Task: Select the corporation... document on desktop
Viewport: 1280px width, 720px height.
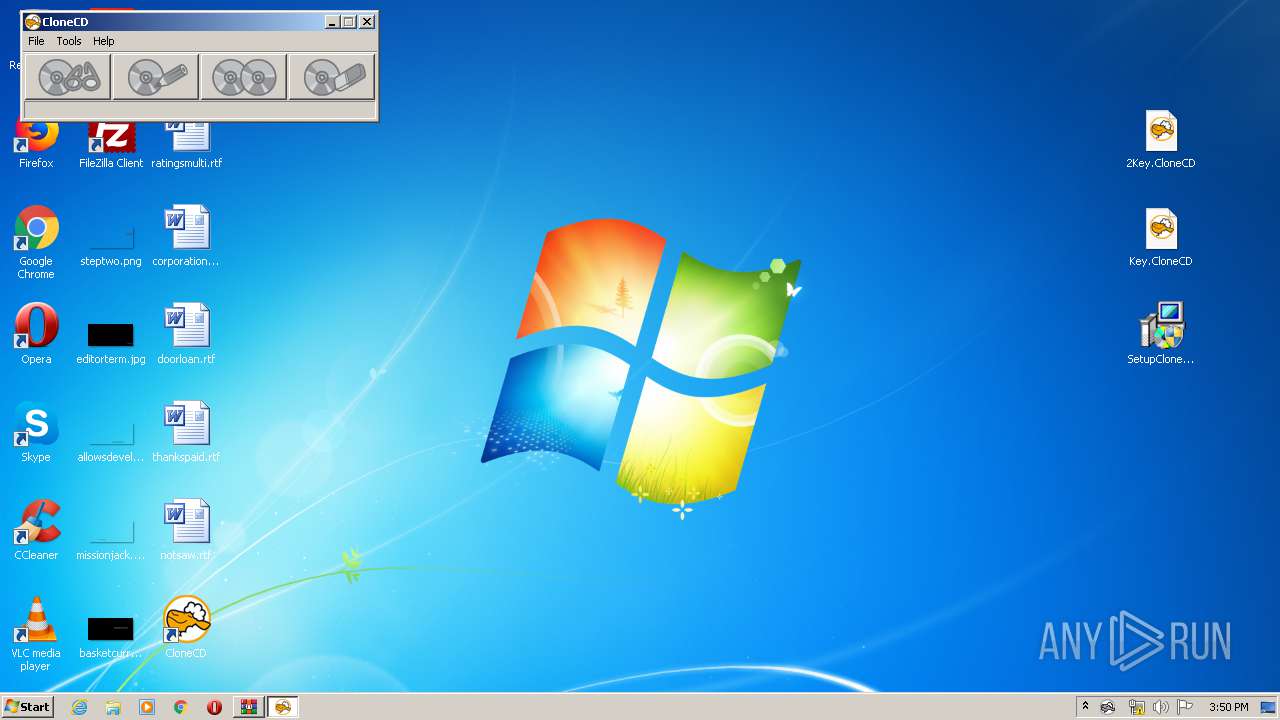Action: tap(186, 236)
